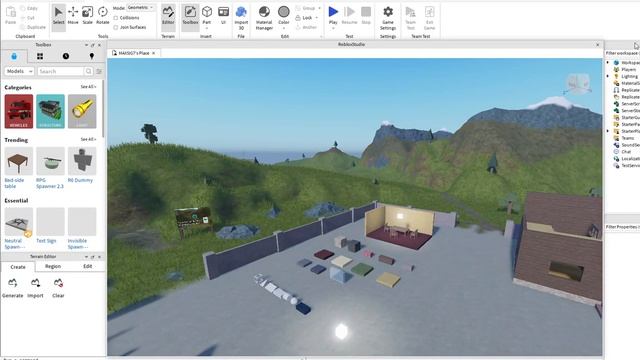This screenshot has height=360, width=640.
Task: Open the Toolbox Recent clock tab
Action: coord(66,56)
